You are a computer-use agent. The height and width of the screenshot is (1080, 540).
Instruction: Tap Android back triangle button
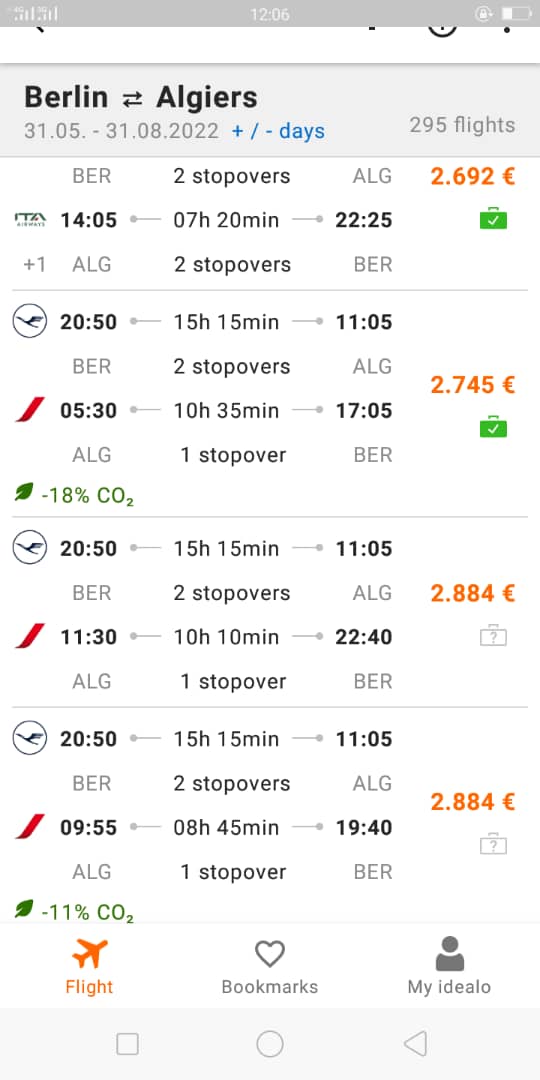point(415,1043)
